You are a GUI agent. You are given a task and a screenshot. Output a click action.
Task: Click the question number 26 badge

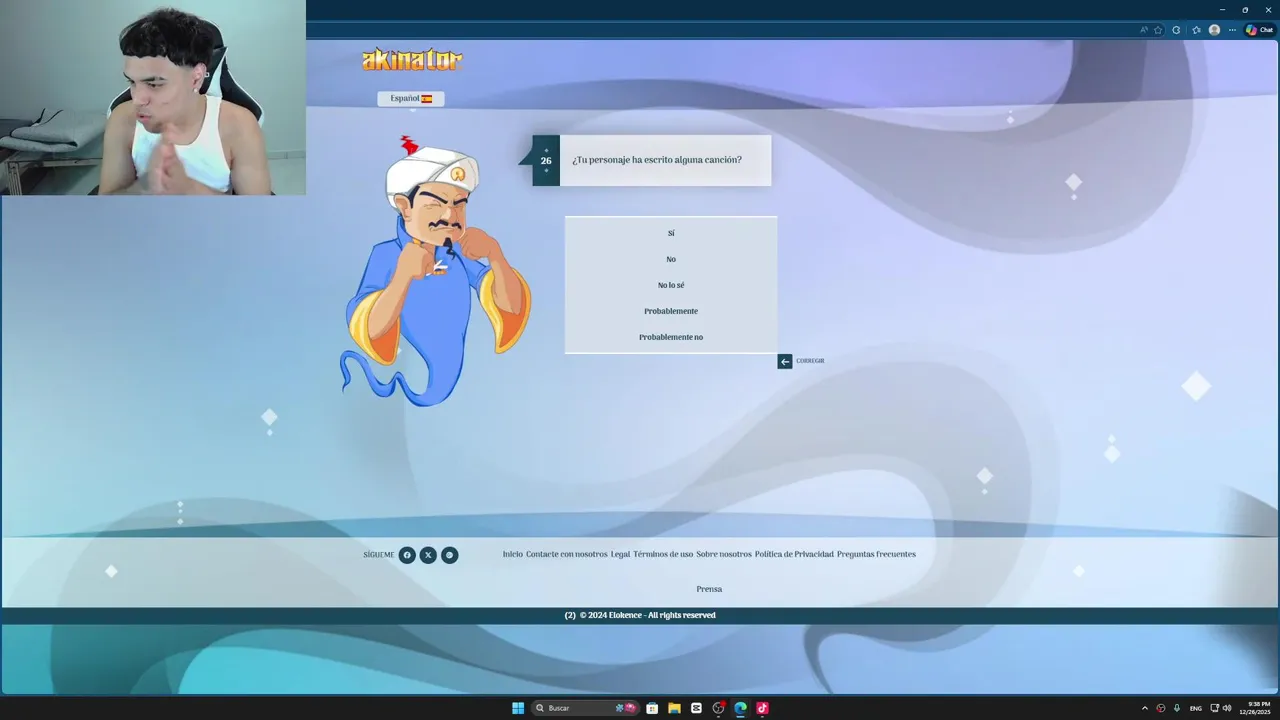(x=546, y=160)
